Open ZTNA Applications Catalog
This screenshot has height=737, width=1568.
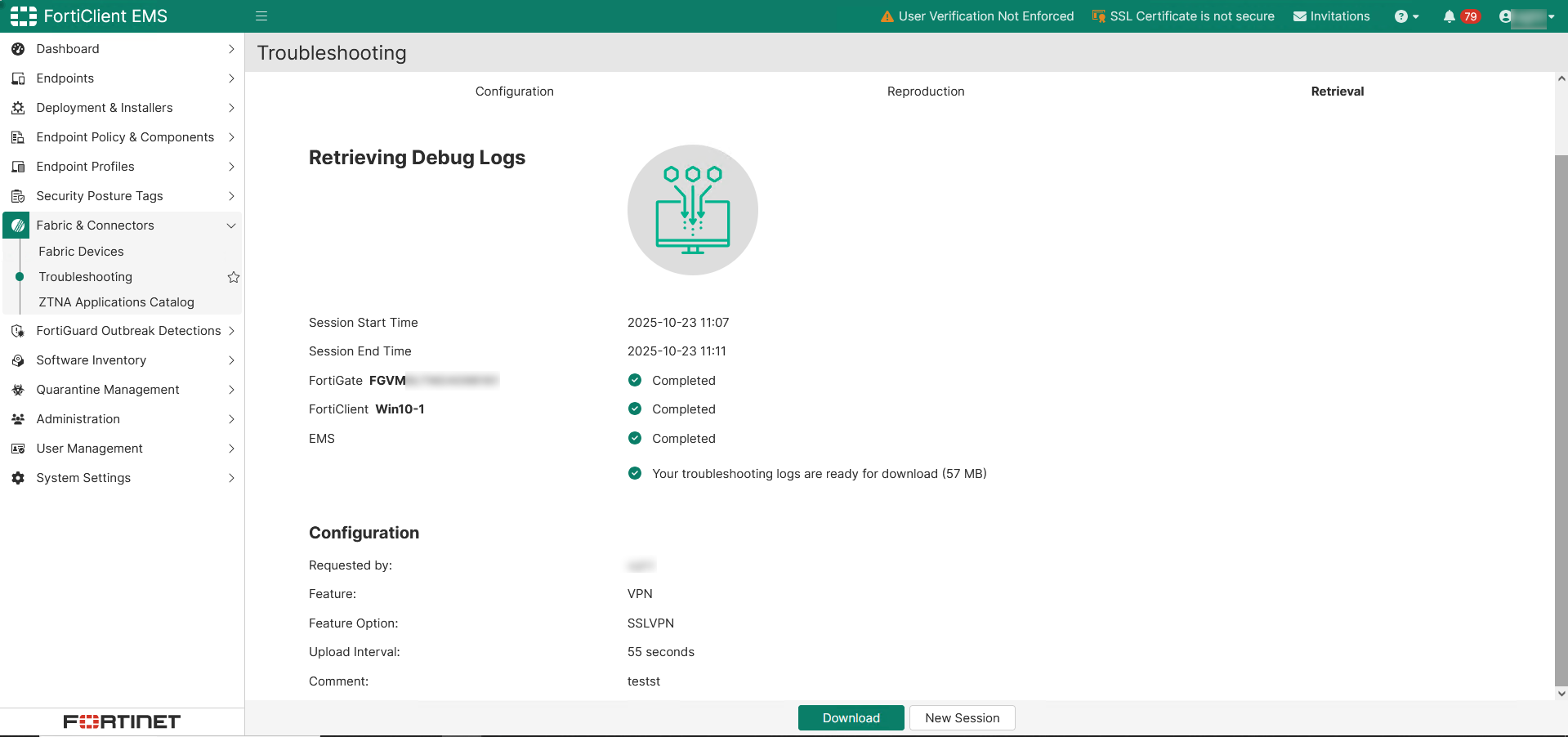[116, 302]
